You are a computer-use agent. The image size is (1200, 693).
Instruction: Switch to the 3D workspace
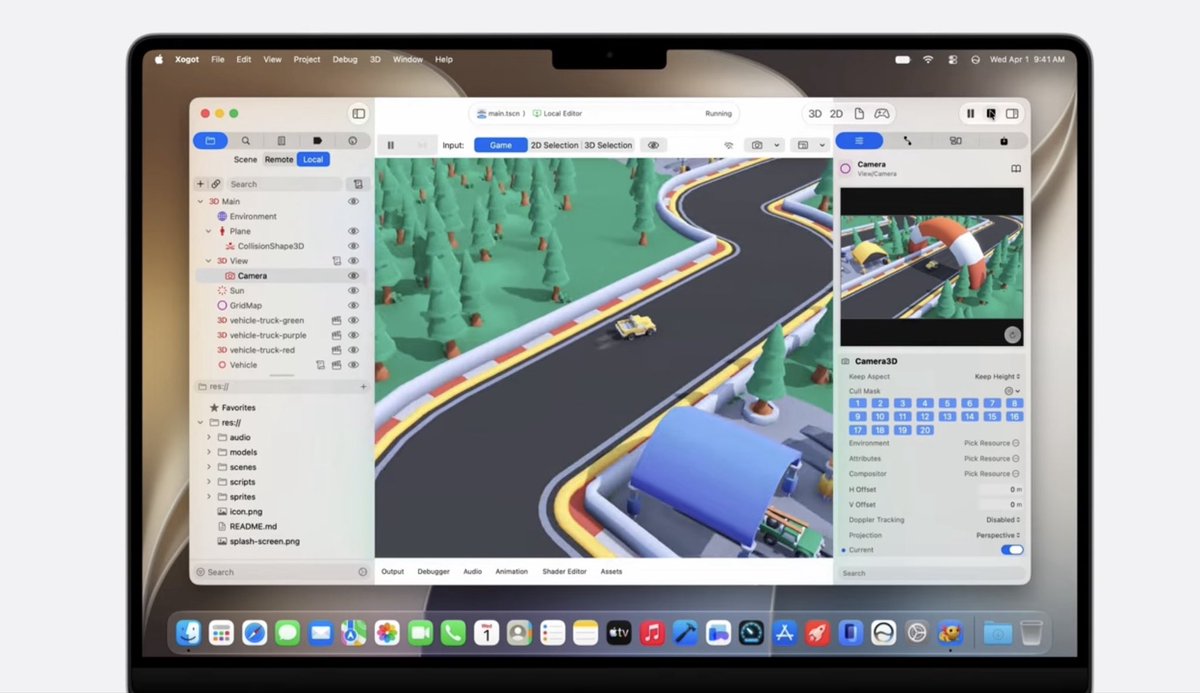pyautogui.click(x=815, y=114)
